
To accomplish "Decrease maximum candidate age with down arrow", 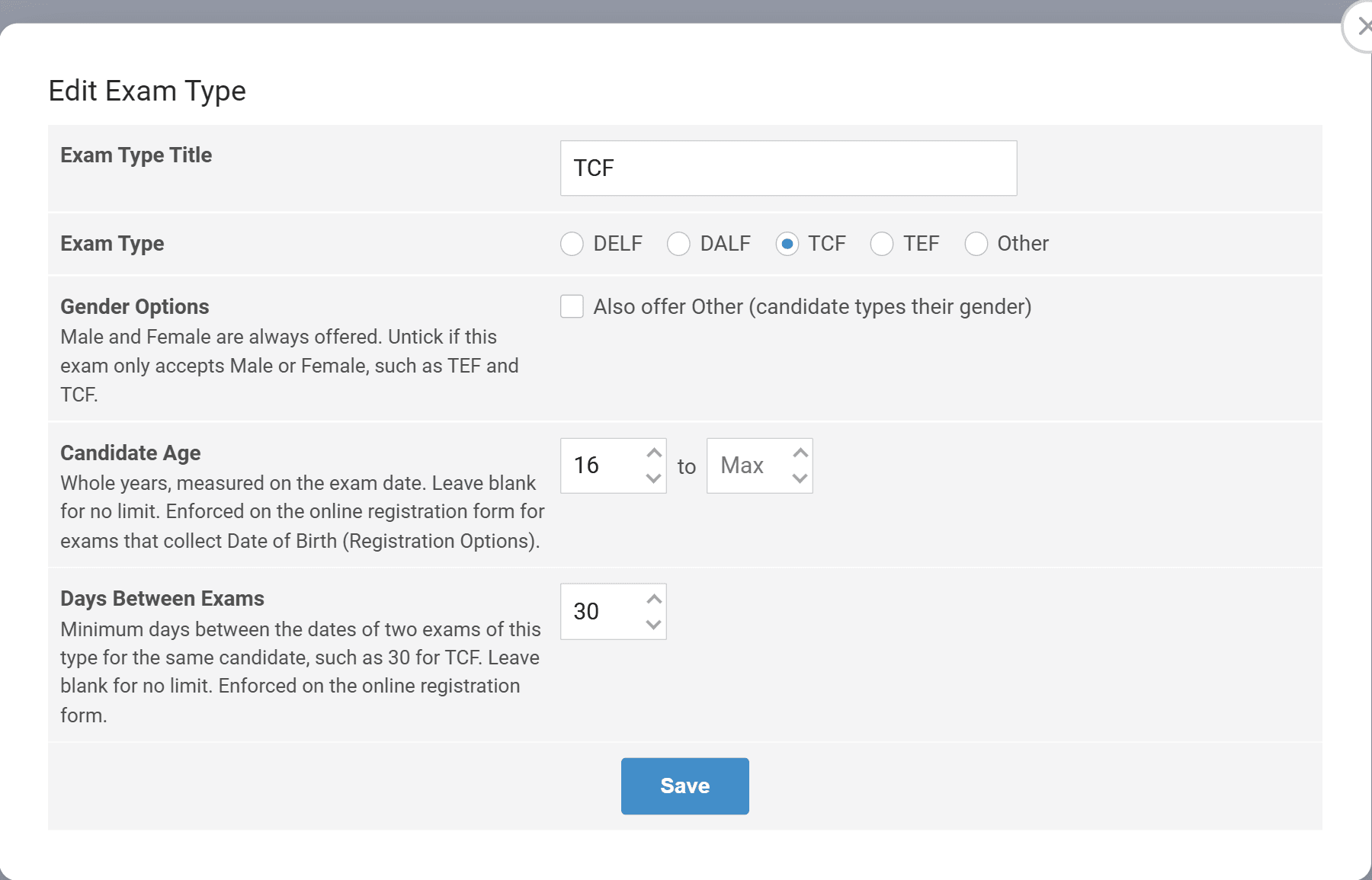I will pyautogui.click(x=800, y=478).
